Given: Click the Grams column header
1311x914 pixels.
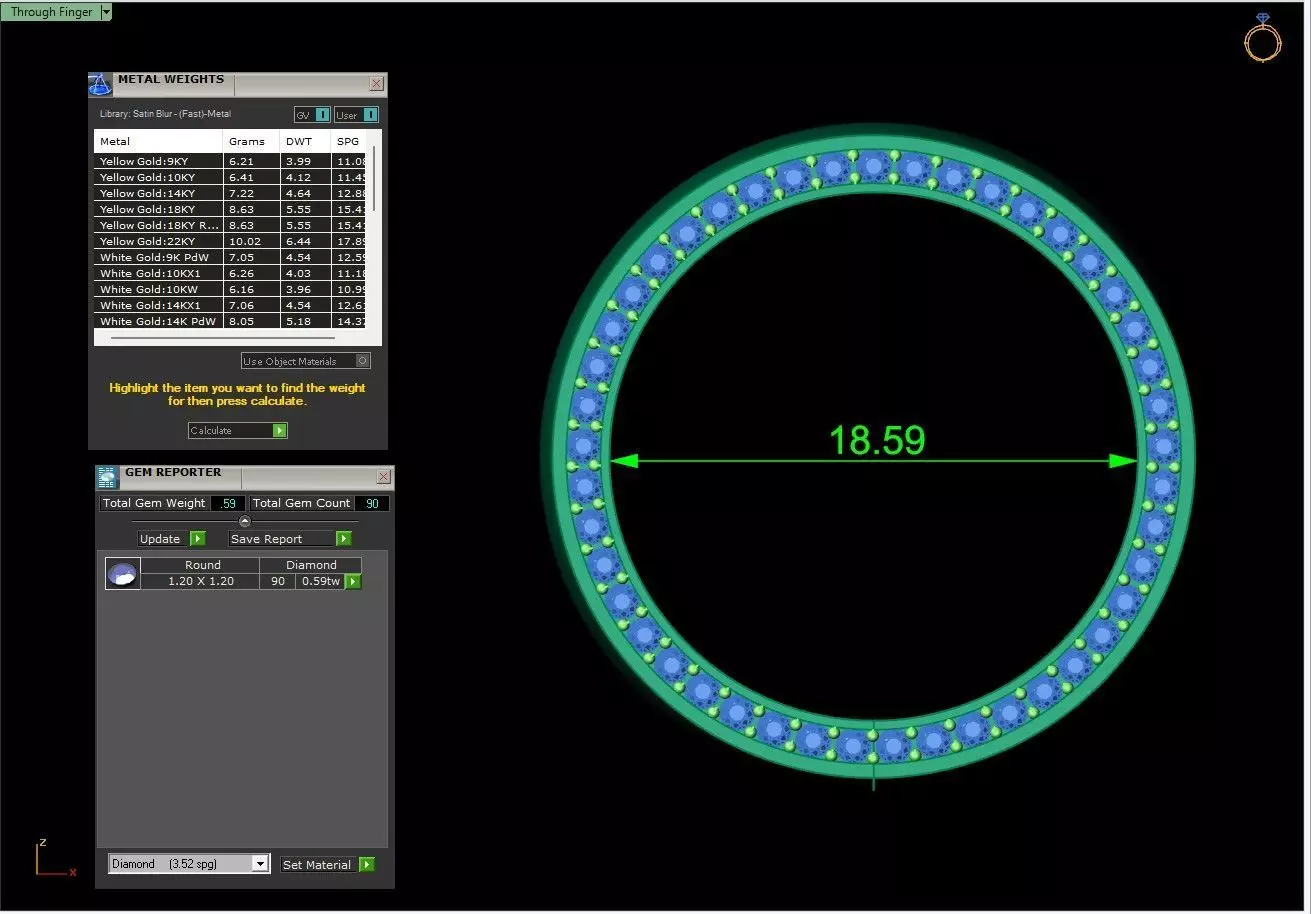Looking at the screenshot, I should click(251, 141).
